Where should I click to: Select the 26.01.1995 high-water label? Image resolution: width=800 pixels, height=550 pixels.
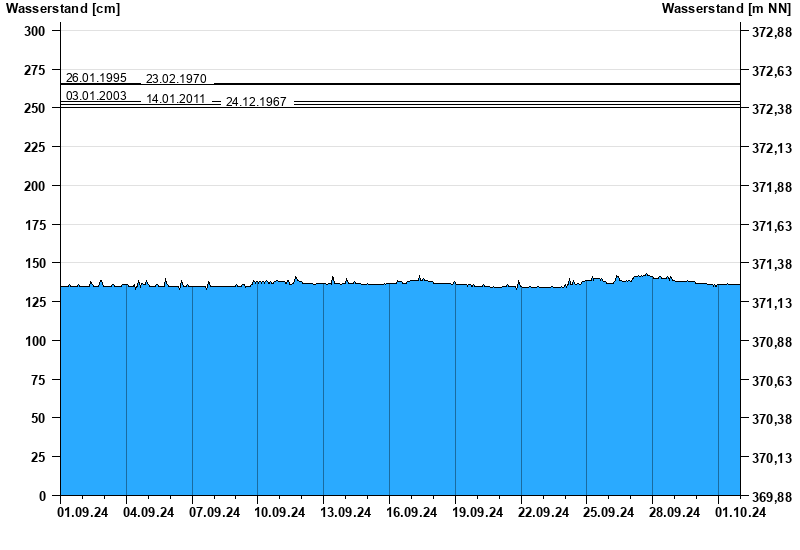coord(96,78)
